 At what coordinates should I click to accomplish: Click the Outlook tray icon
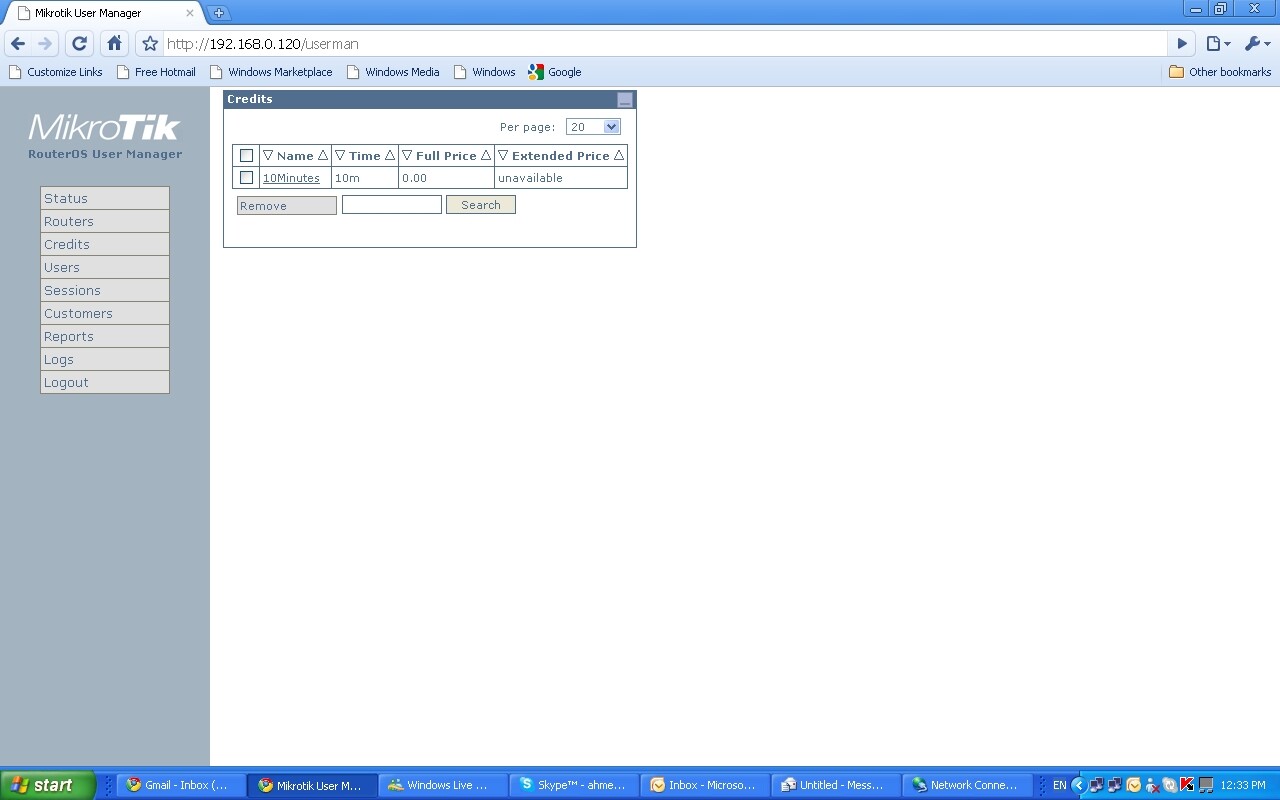(x=1133, y=785)
